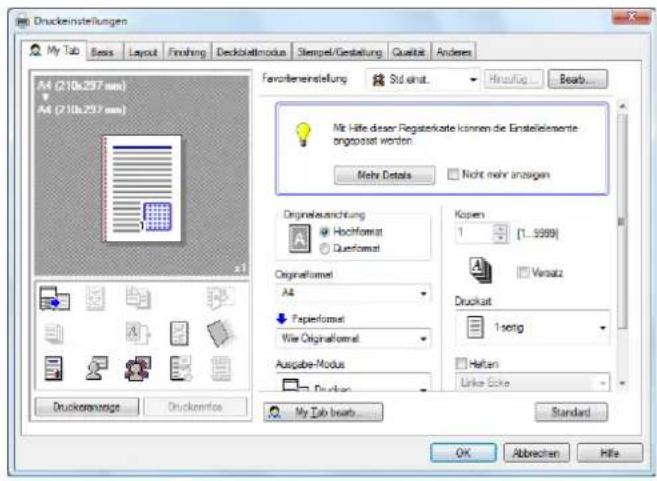Click the Kopien number field
The height and width of the screenshot is (481, 657).
[x=473, y=233]
